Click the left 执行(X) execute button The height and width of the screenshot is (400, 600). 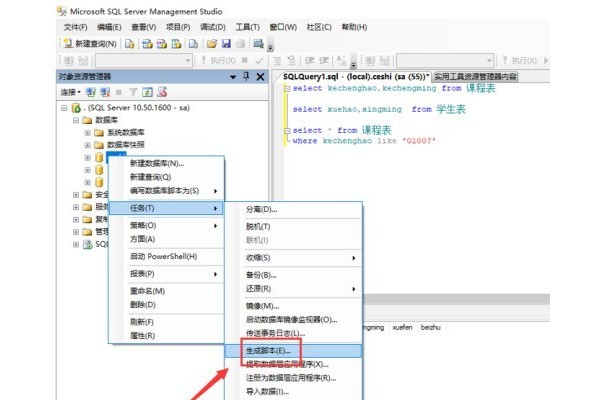pyautogui.click(x=218, y=60)
